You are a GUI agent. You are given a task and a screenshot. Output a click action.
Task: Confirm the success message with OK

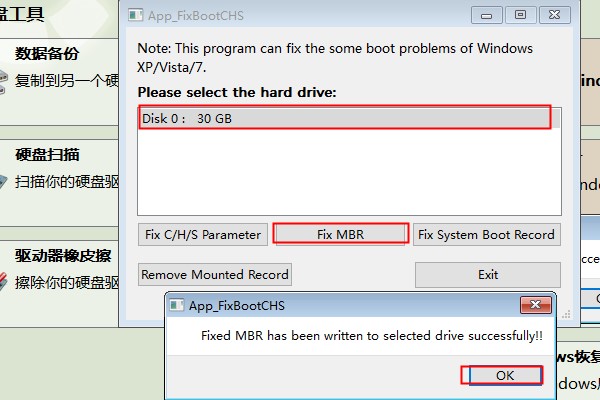click(x=505, y=375)
